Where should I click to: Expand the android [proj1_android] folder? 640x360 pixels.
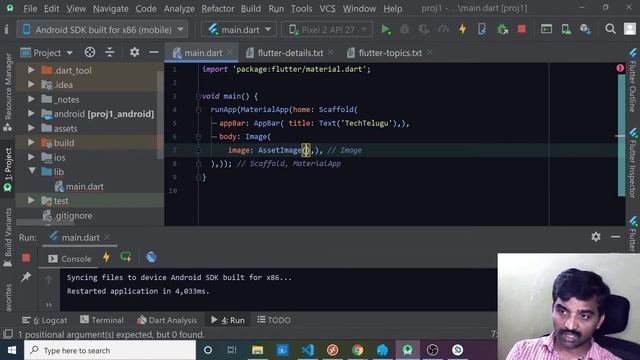coord(31,113)
